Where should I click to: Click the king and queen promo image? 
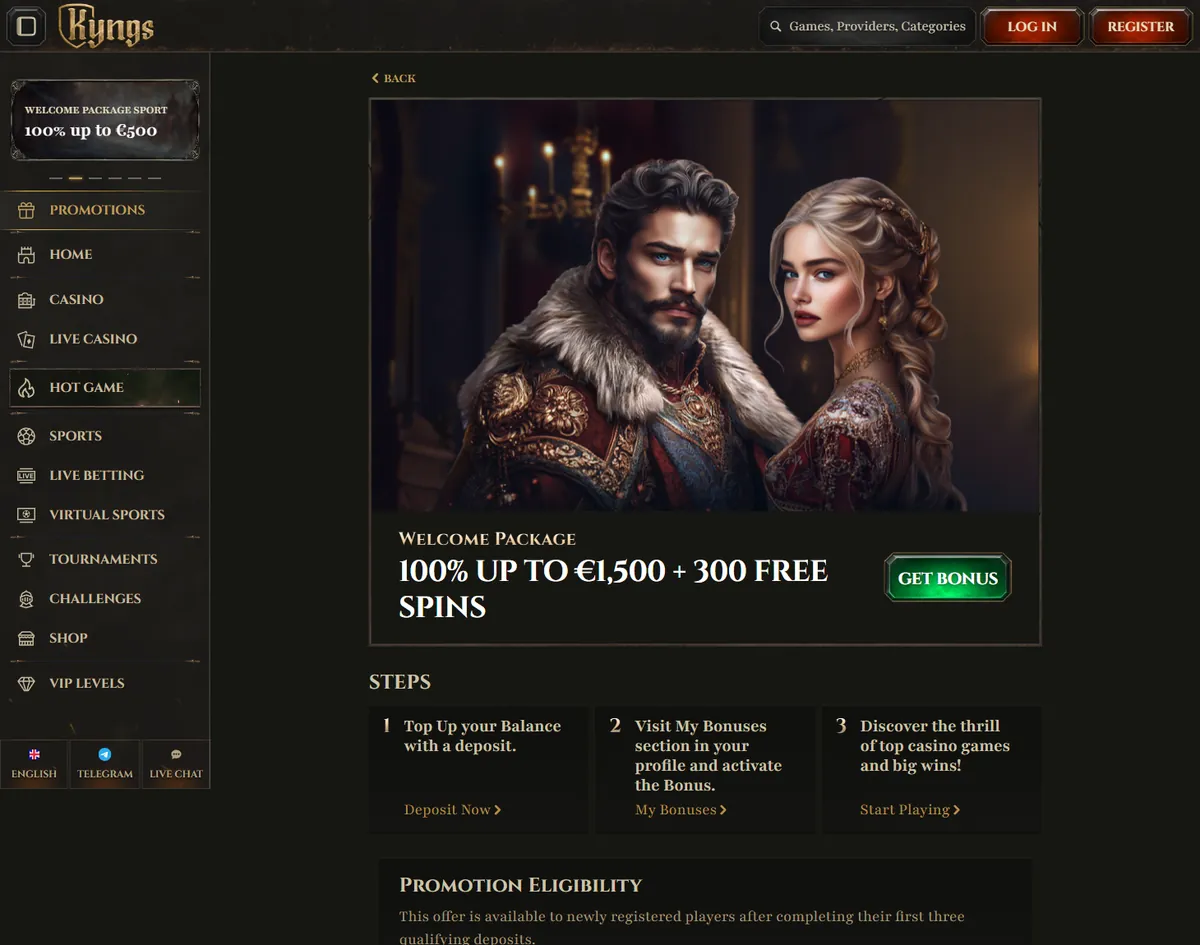pyautogui.click(x=705, y=306)
